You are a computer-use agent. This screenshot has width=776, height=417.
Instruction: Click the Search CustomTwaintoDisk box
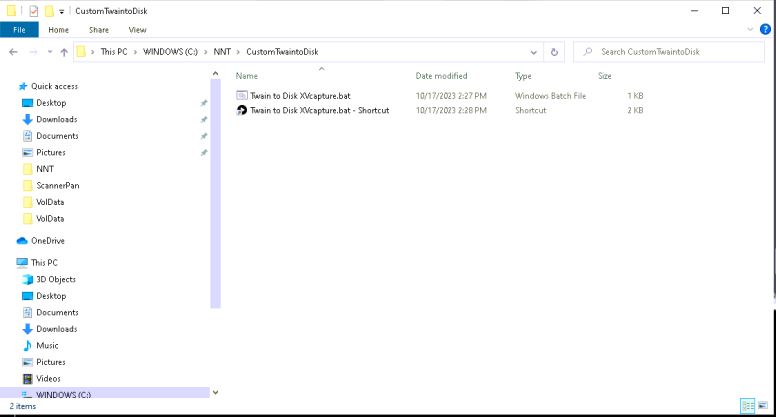tap(669, 52)
